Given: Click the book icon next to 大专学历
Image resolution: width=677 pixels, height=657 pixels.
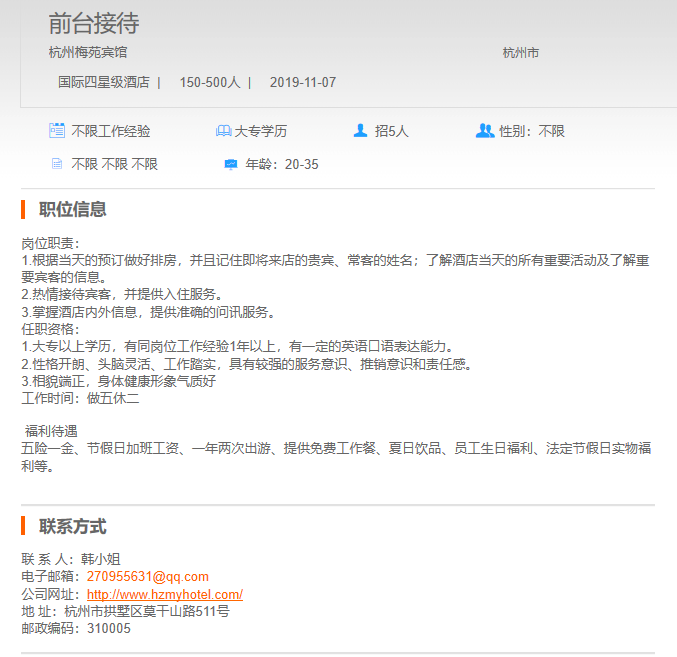Looking at the screenshot, I should (x=223, y=131).
